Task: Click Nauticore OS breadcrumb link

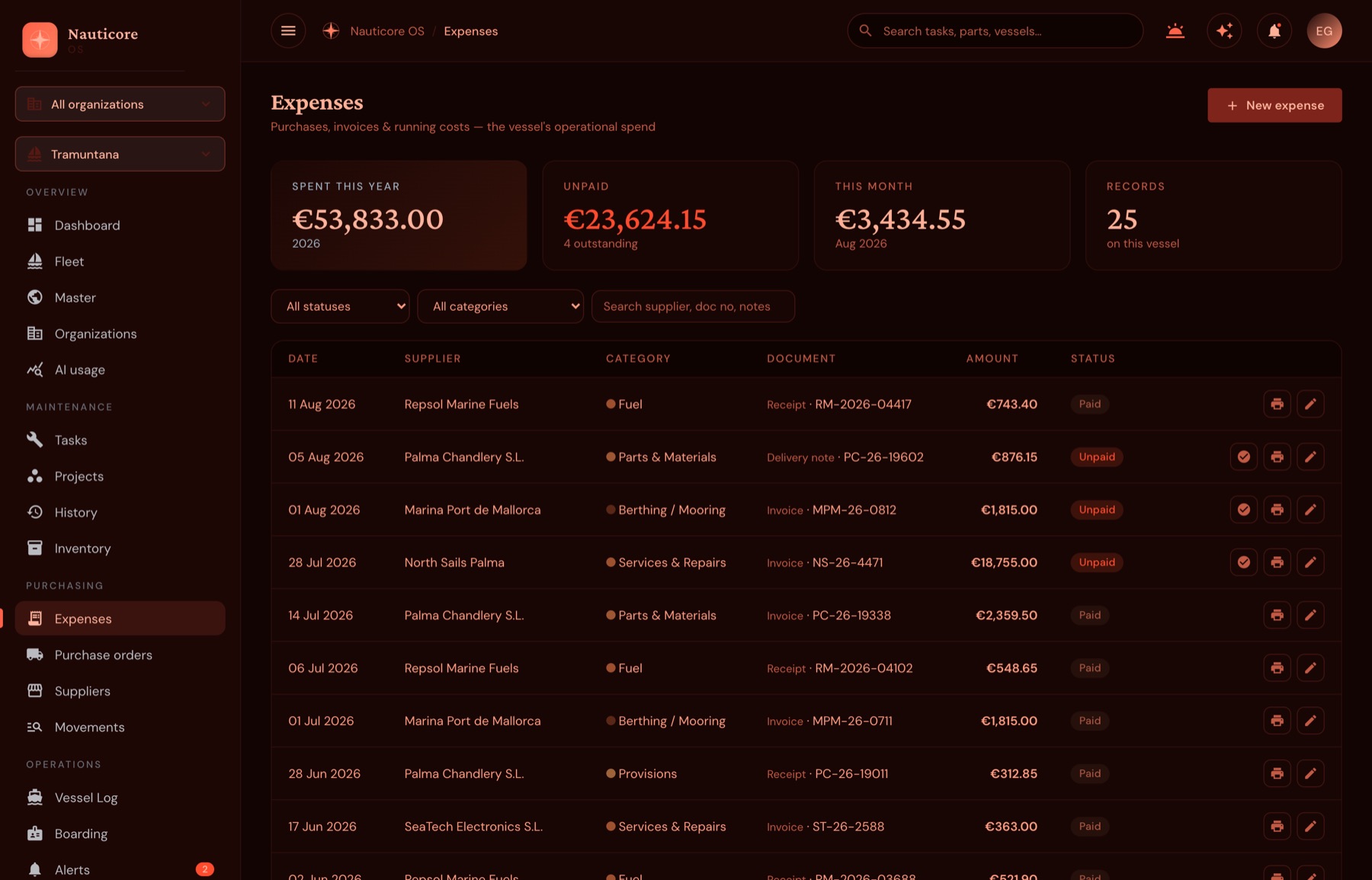Action: pos(387,31)
